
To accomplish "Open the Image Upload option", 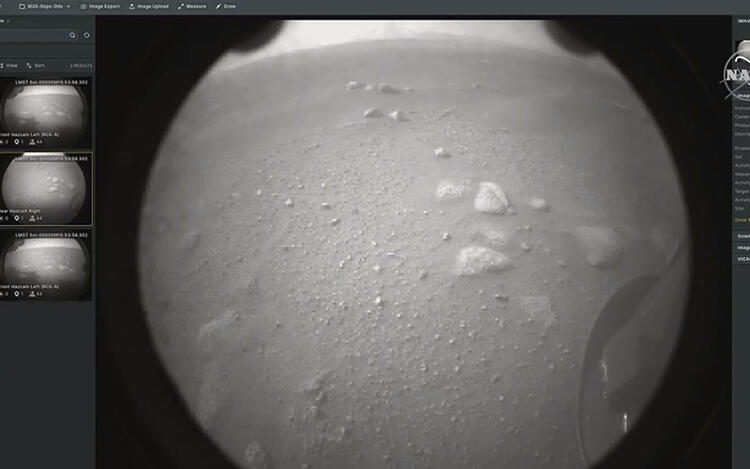I will 153,6.
